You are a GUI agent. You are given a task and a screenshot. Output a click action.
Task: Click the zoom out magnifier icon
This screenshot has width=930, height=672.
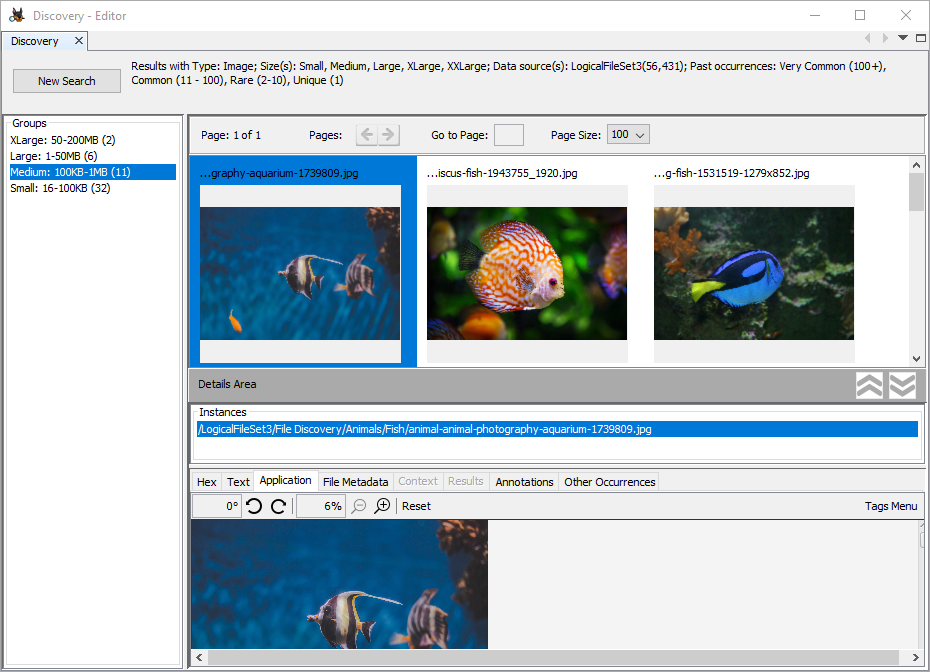[358, 506]
